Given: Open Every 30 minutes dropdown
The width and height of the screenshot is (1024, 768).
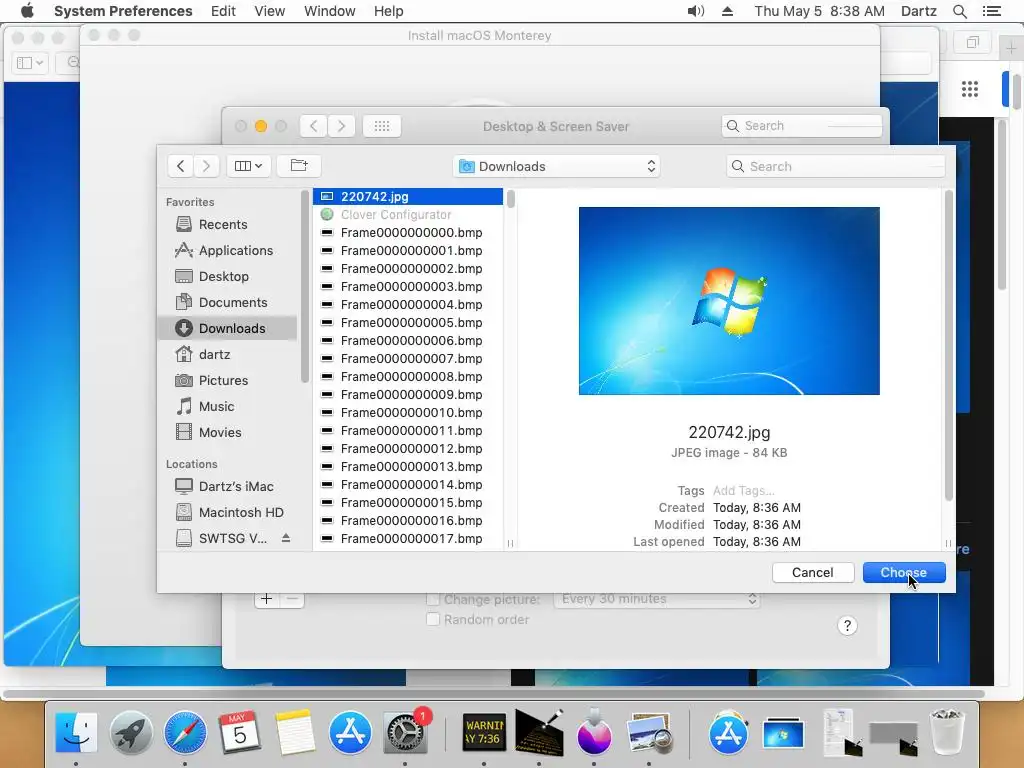Looking at the screenshot, I should coord(657,600).
